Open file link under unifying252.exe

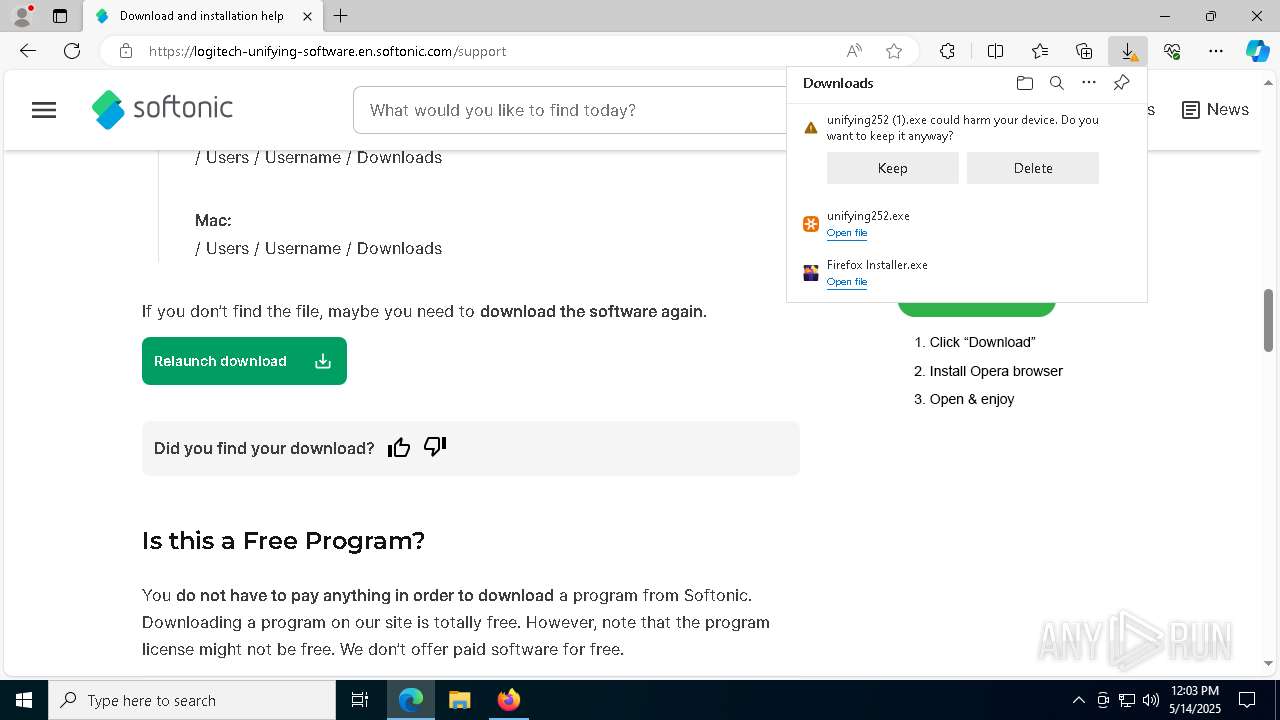point(847,233)
